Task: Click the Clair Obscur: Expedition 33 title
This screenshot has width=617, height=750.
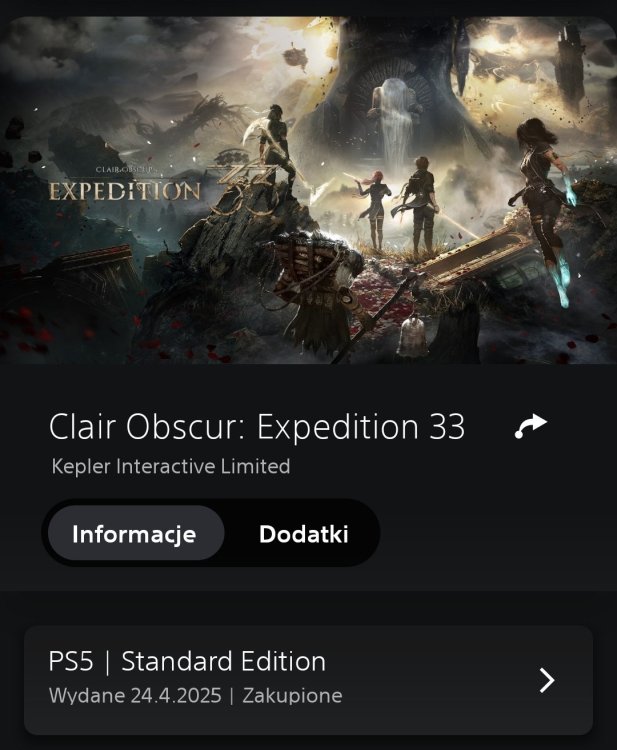Action: tap(257, 426)
